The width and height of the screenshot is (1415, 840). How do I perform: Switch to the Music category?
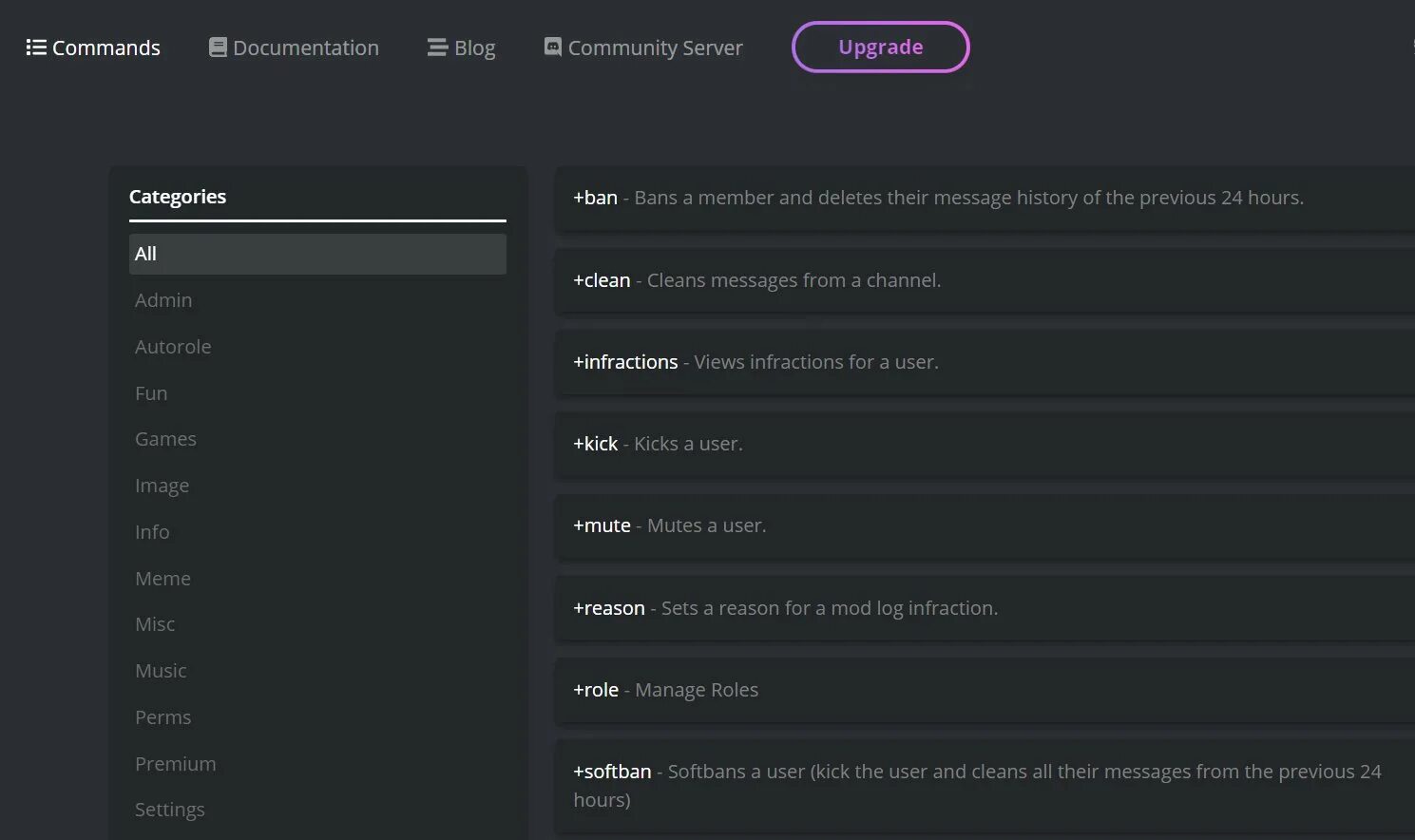161,671
